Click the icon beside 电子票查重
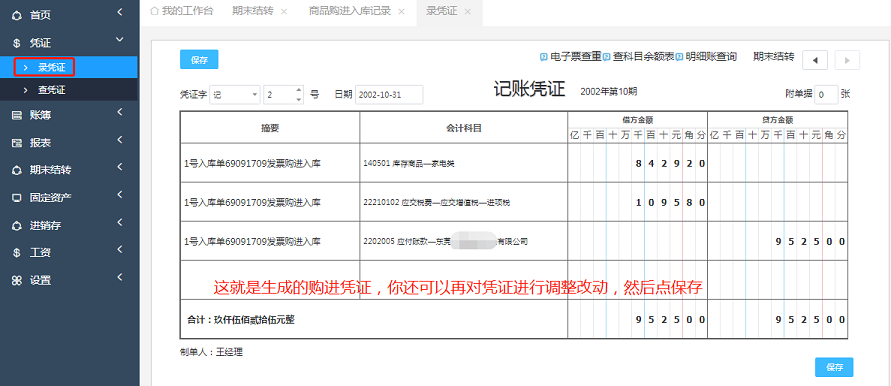This screenshot has height=386, width=891. (543, 57)
